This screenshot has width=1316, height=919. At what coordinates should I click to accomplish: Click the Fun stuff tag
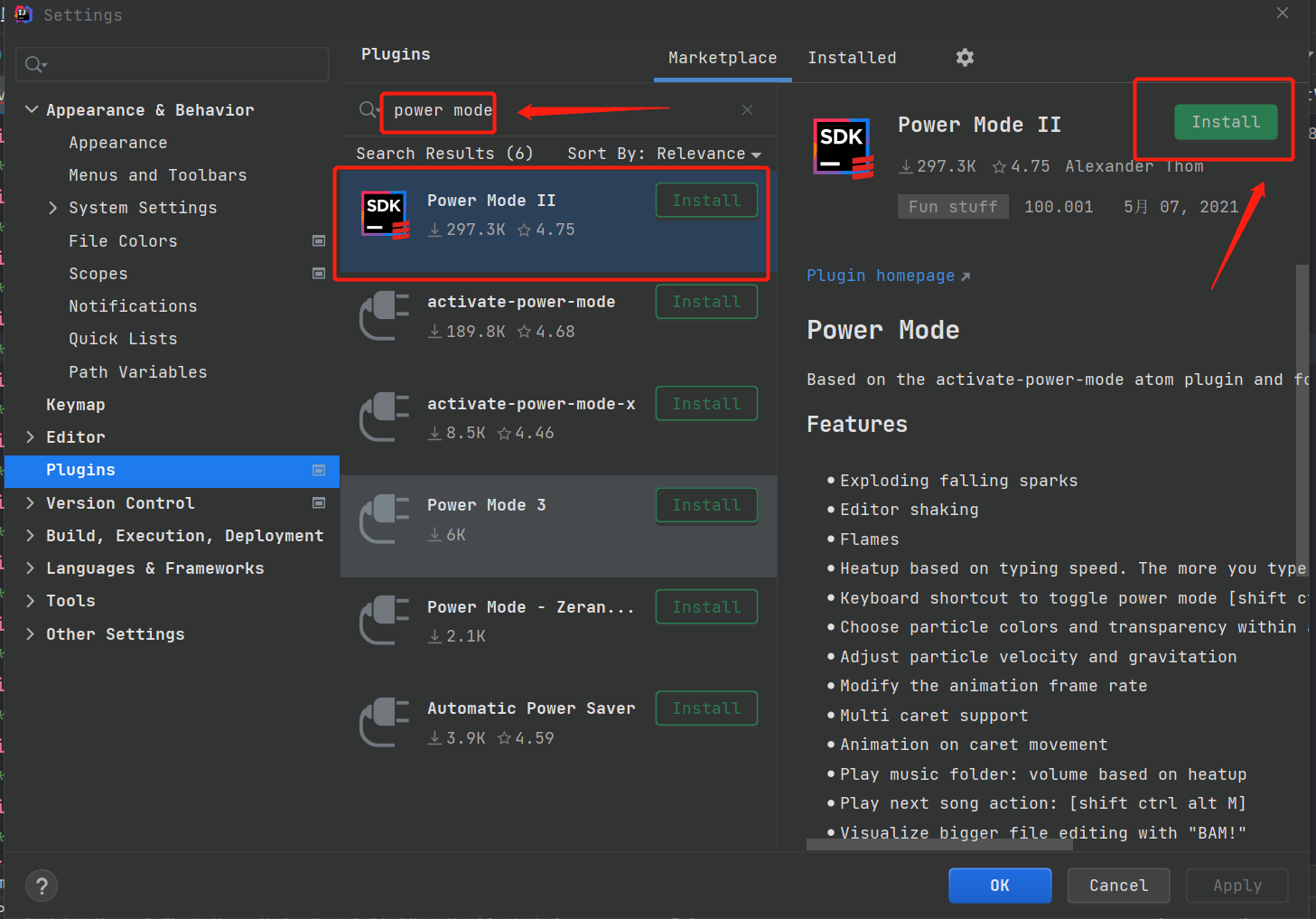[x=953, y=207]
